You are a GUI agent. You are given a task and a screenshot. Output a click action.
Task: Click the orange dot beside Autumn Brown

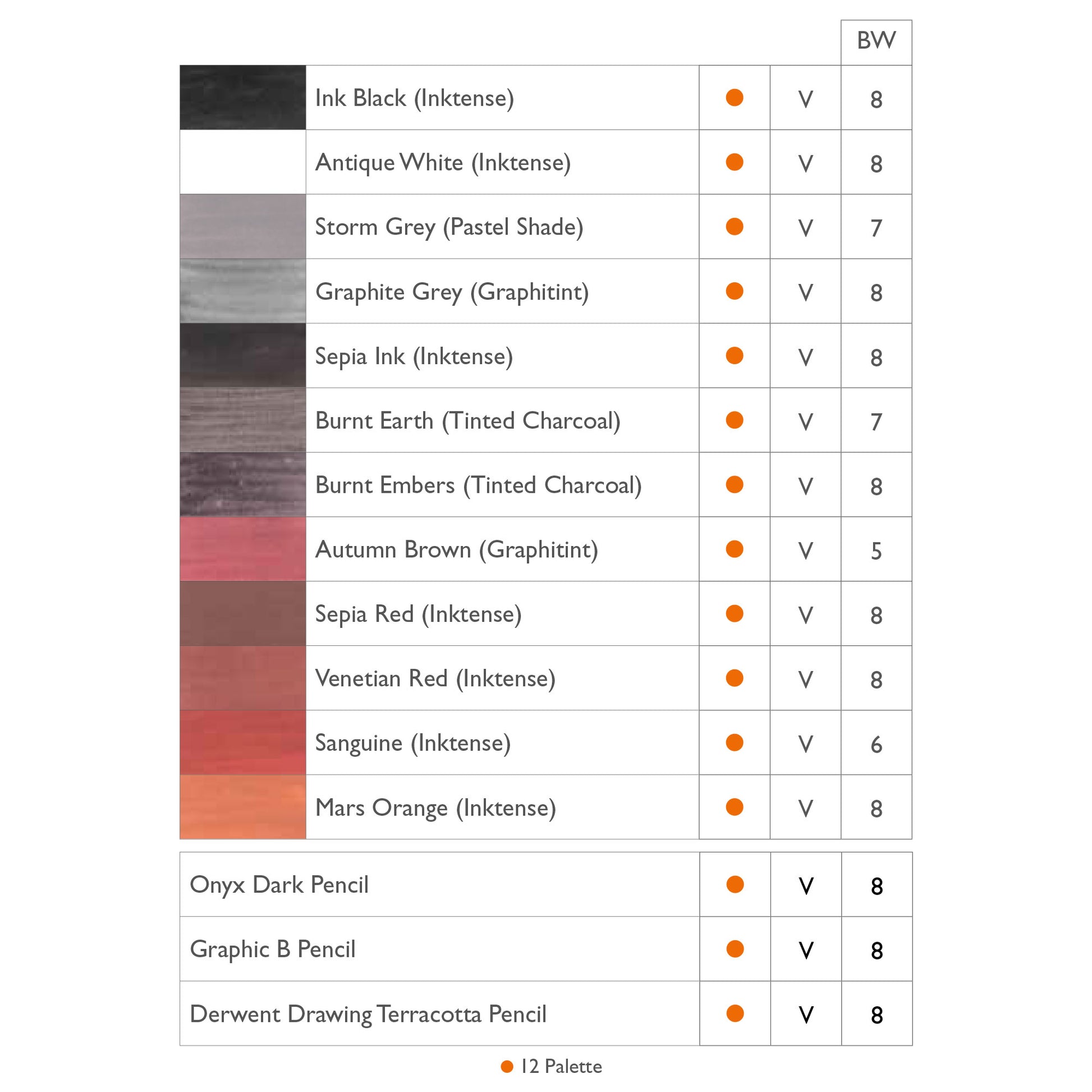(x=734, y=549)
